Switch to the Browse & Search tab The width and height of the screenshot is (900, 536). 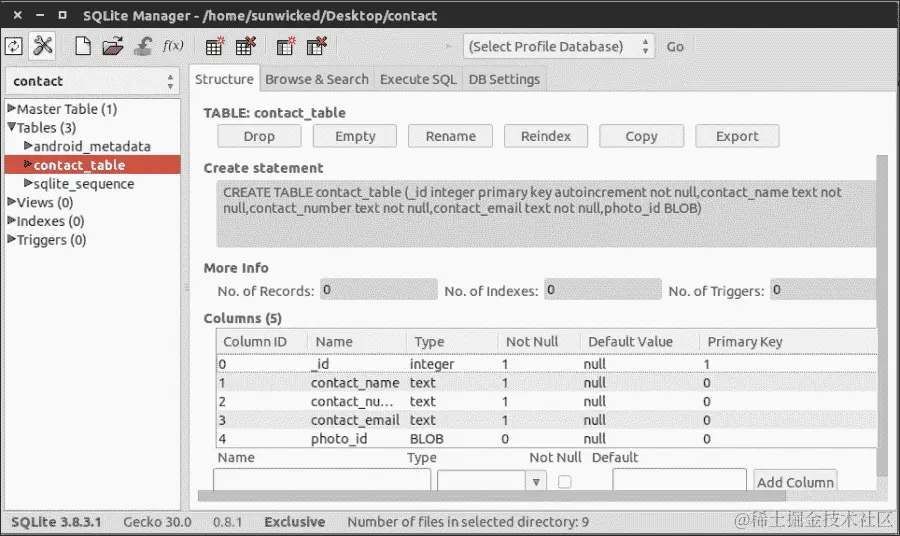click(x=317, y=79)
